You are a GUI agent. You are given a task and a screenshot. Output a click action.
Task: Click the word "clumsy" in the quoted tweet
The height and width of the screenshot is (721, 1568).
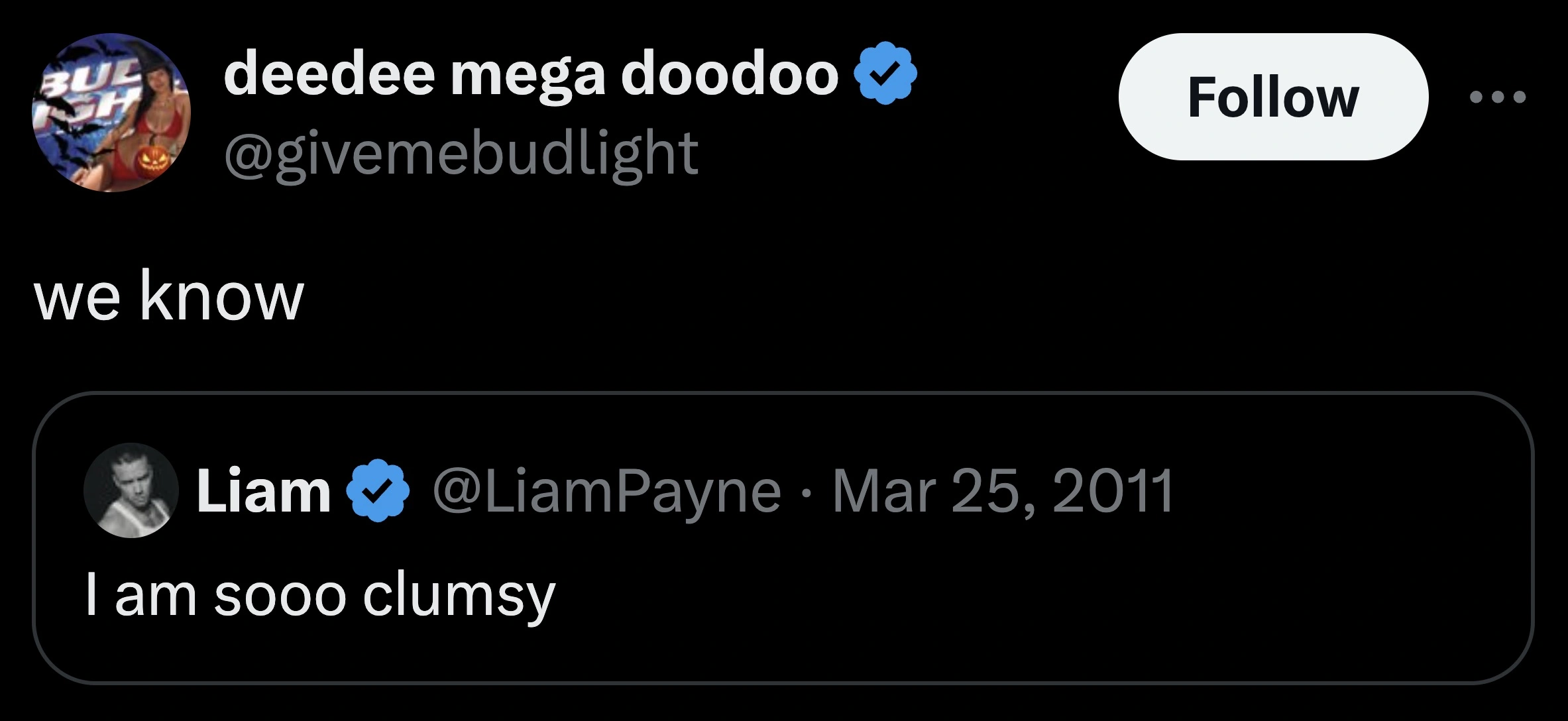point(459,594)
